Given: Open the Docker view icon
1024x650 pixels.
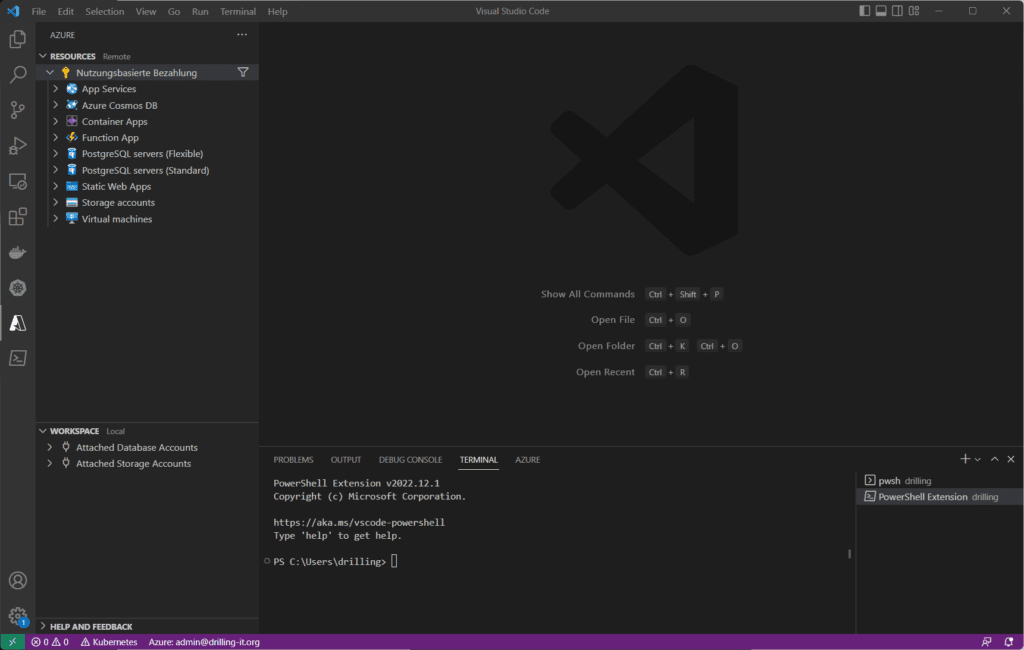Looking at the screenshot, I should point(18,252).
